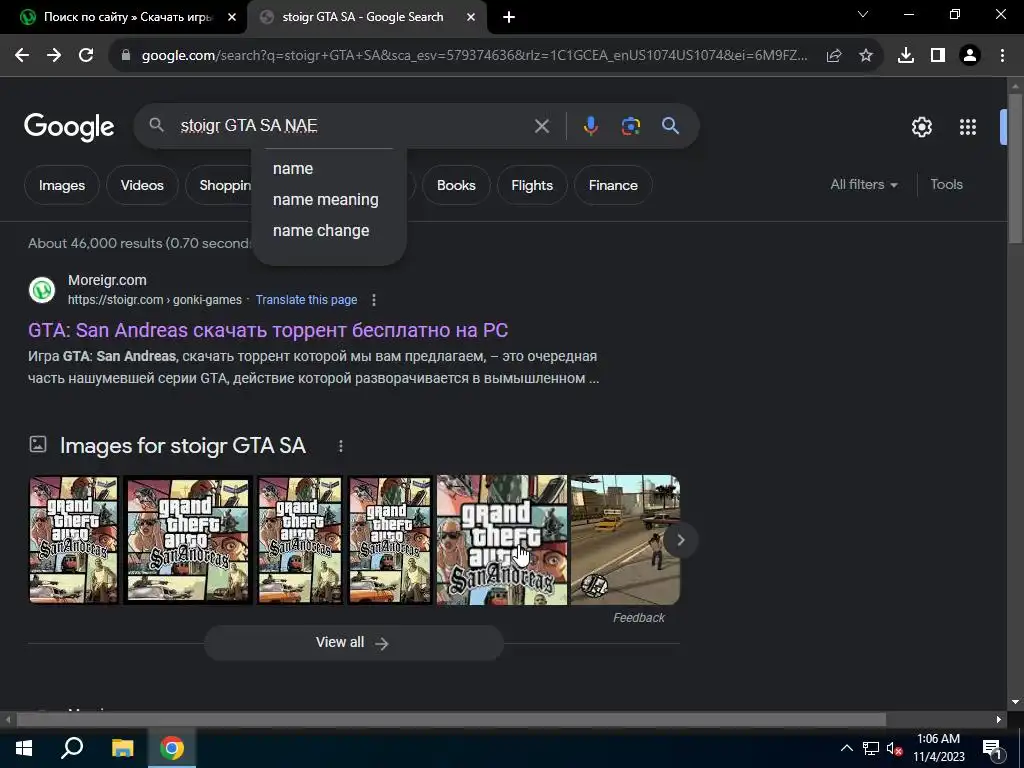This screenshot has height=768, width=1024.
Task: Open the network tray icon
Action: point(871,748)
